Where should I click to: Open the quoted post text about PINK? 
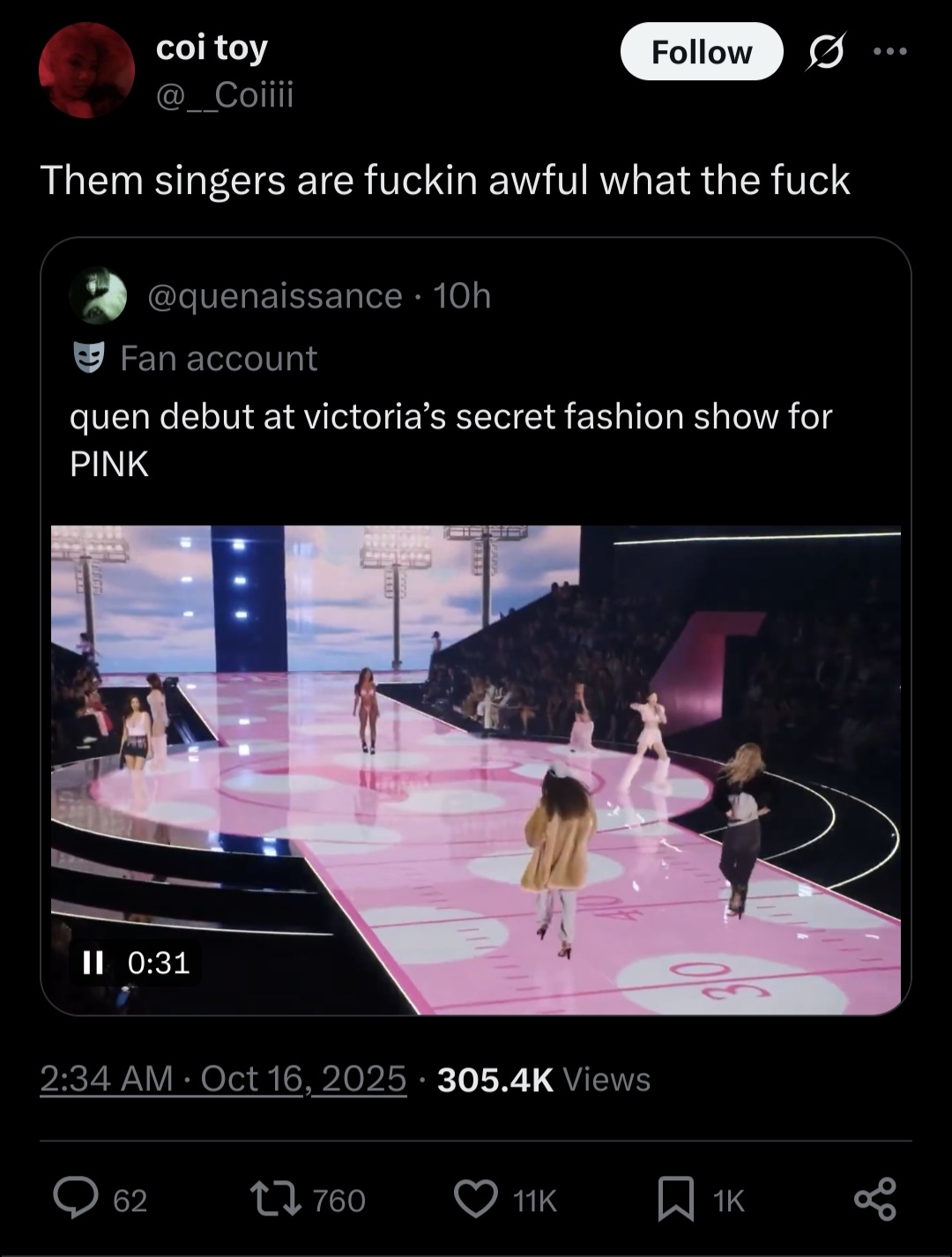tap(450, 439)
